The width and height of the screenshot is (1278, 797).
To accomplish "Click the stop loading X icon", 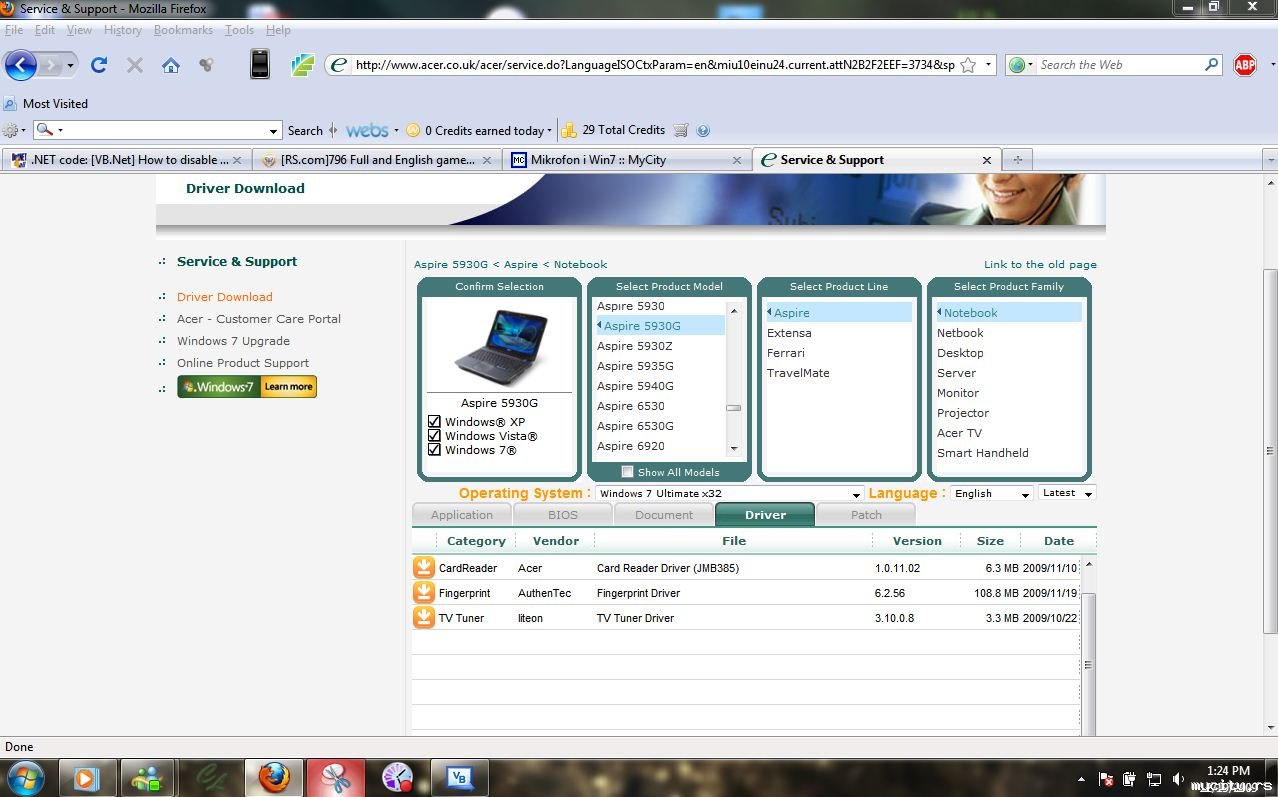I will (134, 65).
